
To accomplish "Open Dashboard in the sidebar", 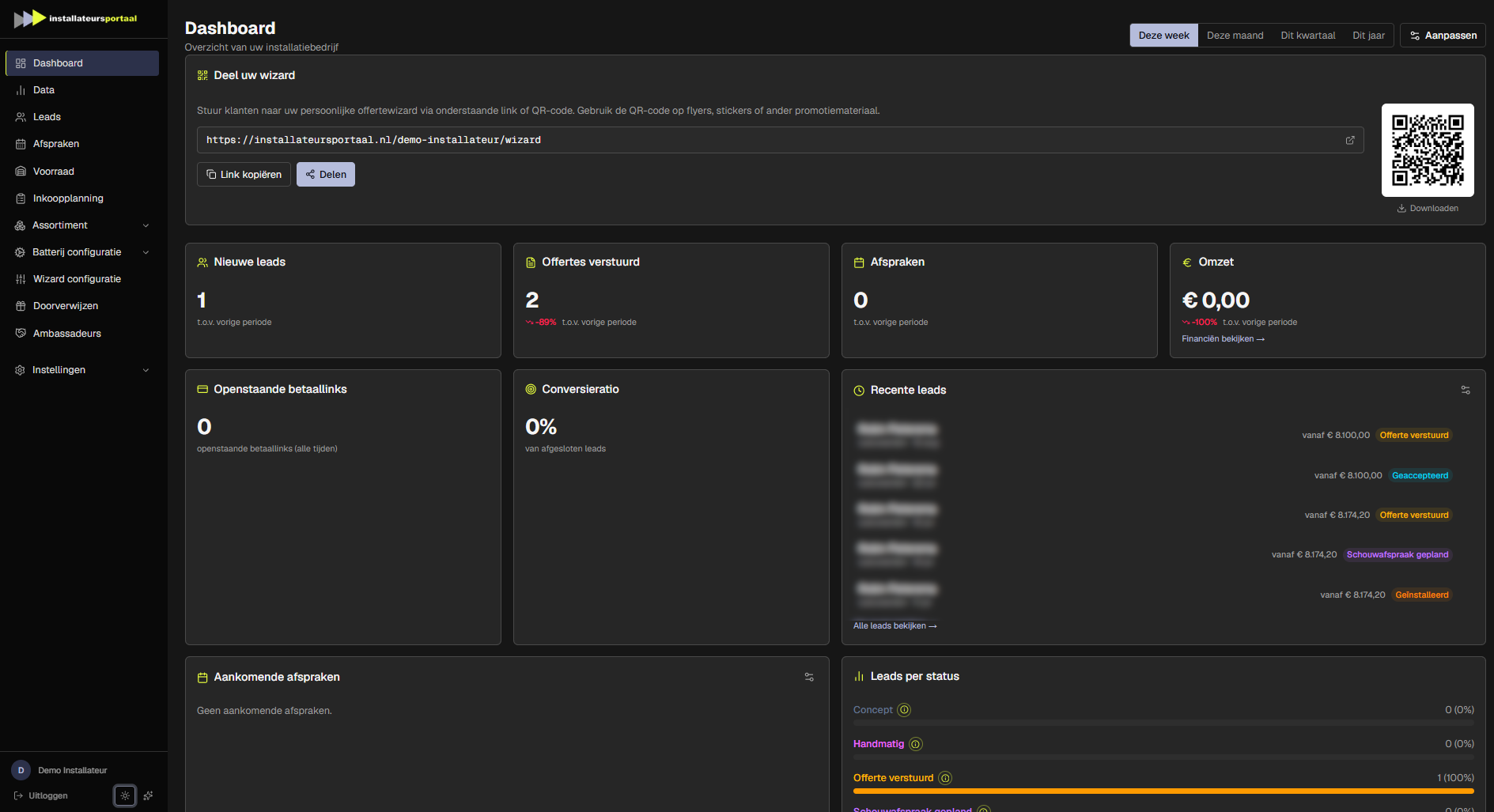I will pyautogui.click(x=82, y=63).
